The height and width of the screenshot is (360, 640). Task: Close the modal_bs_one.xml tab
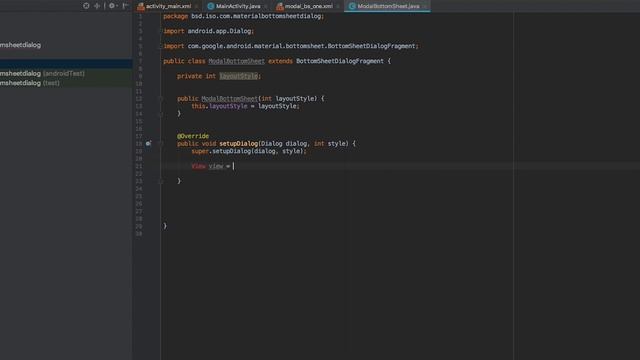point(338,6)
